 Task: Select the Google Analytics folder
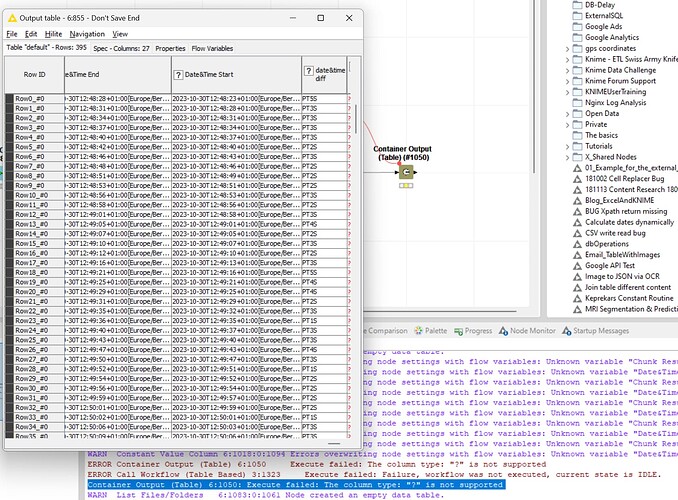[605, 38]
